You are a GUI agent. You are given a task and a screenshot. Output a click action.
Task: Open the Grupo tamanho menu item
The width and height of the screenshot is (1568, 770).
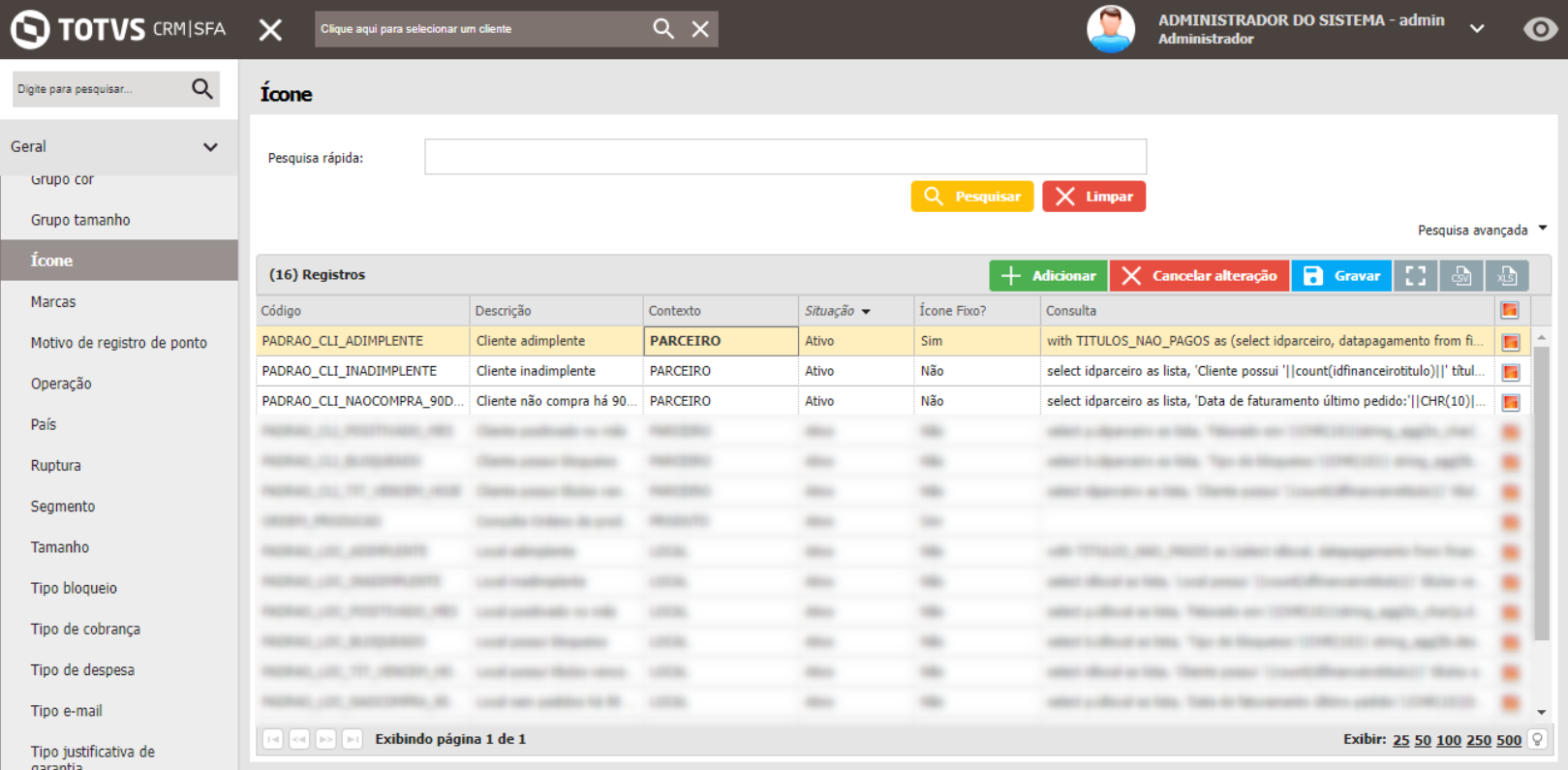click(x=80, y=220)
